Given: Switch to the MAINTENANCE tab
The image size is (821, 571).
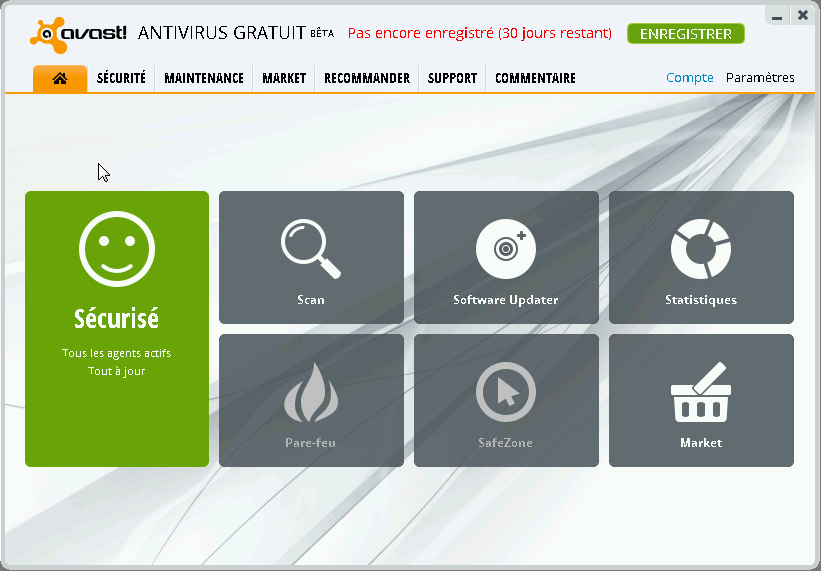Looking at the screenshot, I should [204, 78].
